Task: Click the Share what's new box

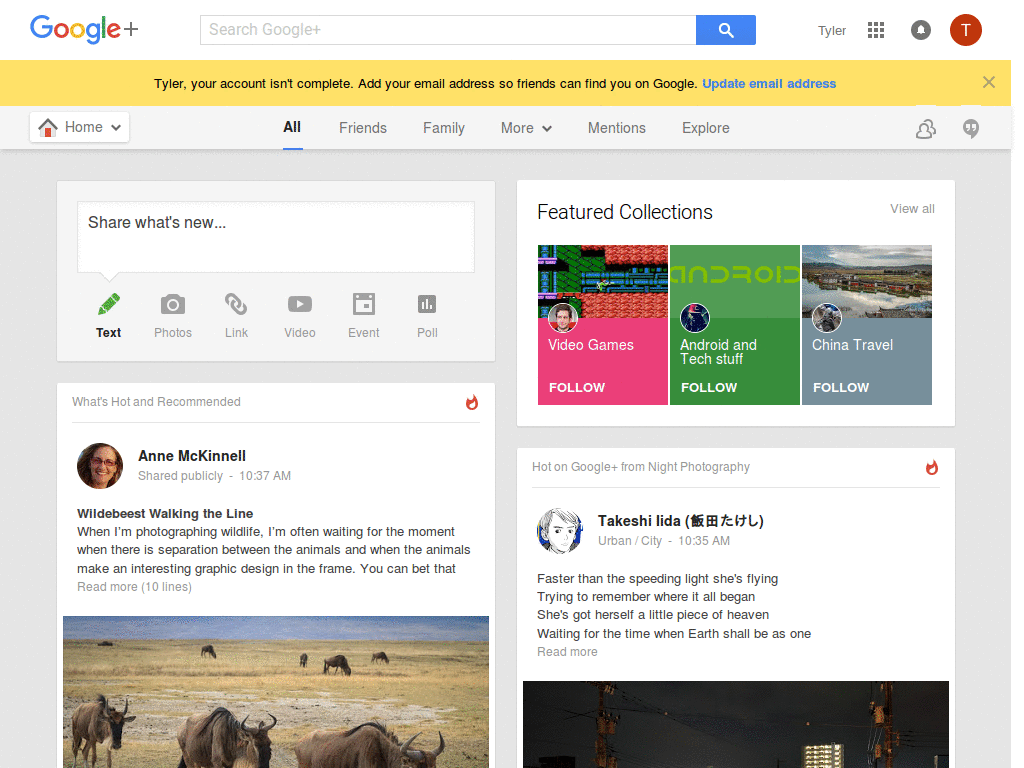Action: 276,236
